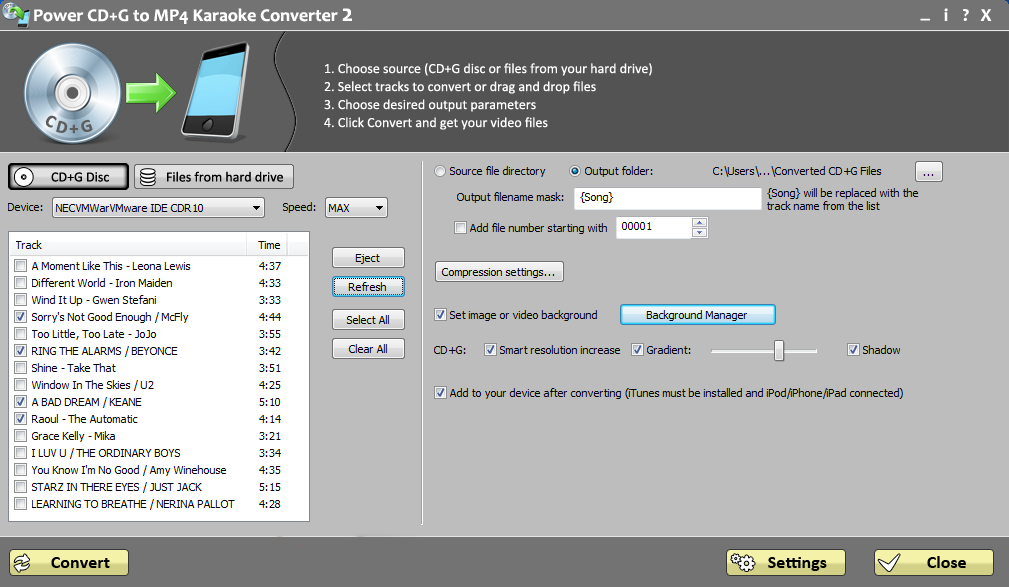Viewport: 1009px width, 587px height.
Task: Switch to CD+G Disc source tab
Action: (x=68, y=177)
